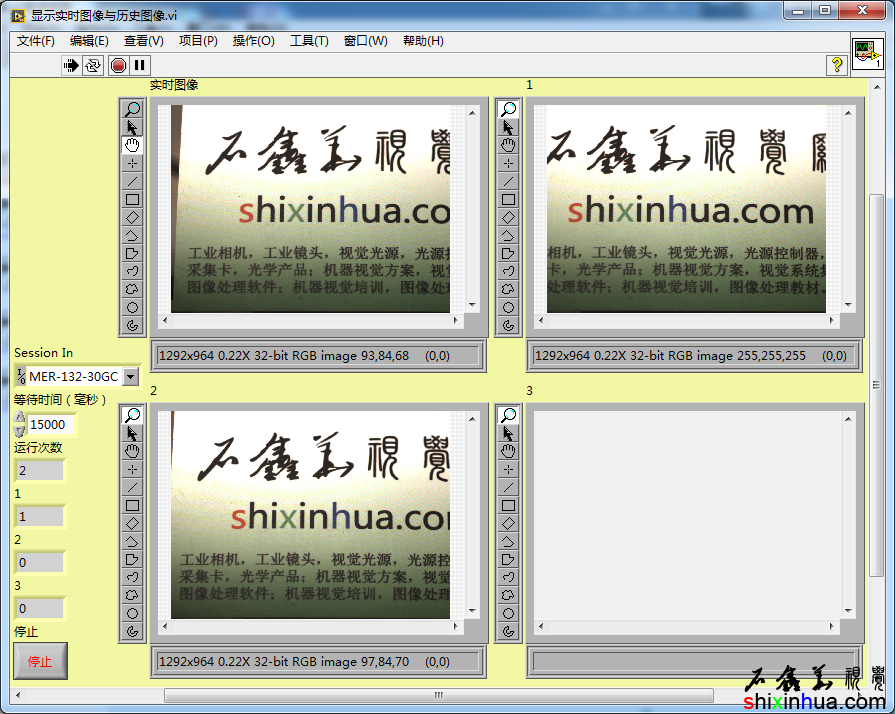895x714 pixels.
Task: Choose the Polygon tool in display 1 palette
Action: click(x=508, y=253)
